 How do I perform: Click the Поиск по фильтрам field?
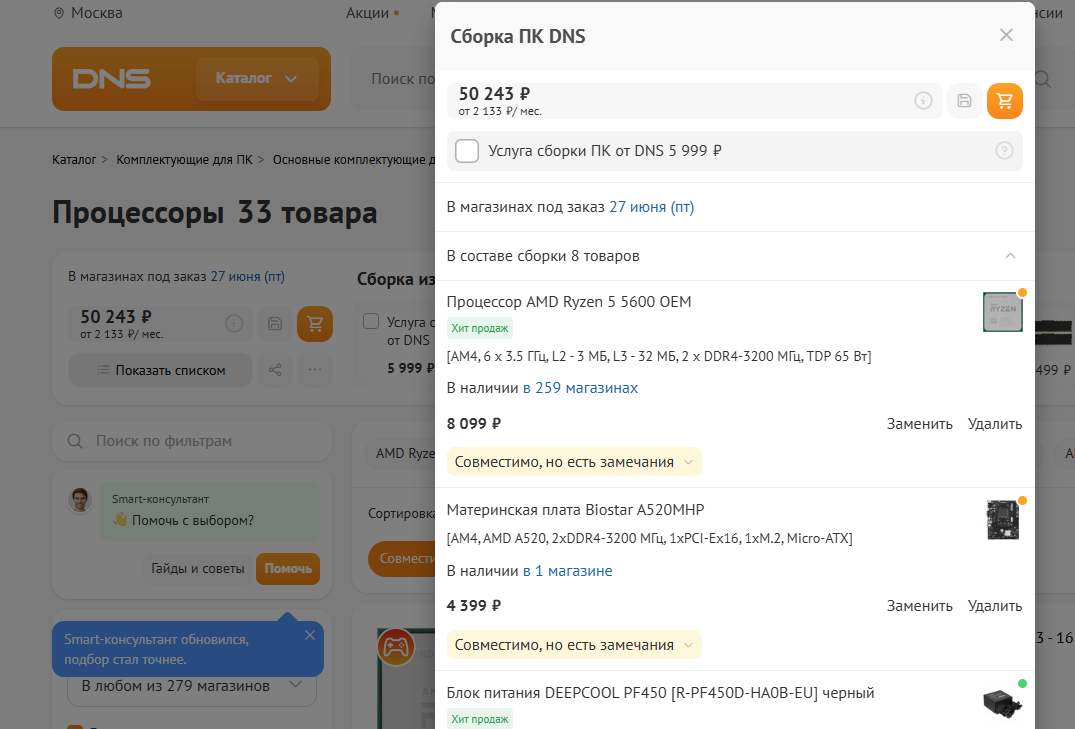192,441
